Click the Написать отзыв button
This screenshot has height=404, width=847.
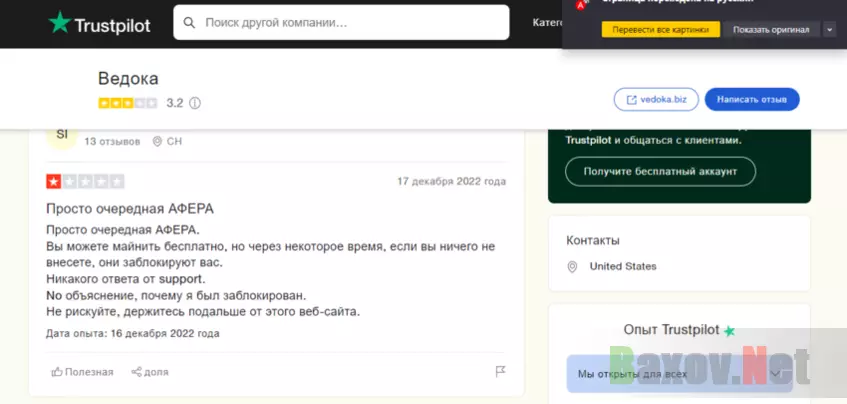tap(752, 99)
